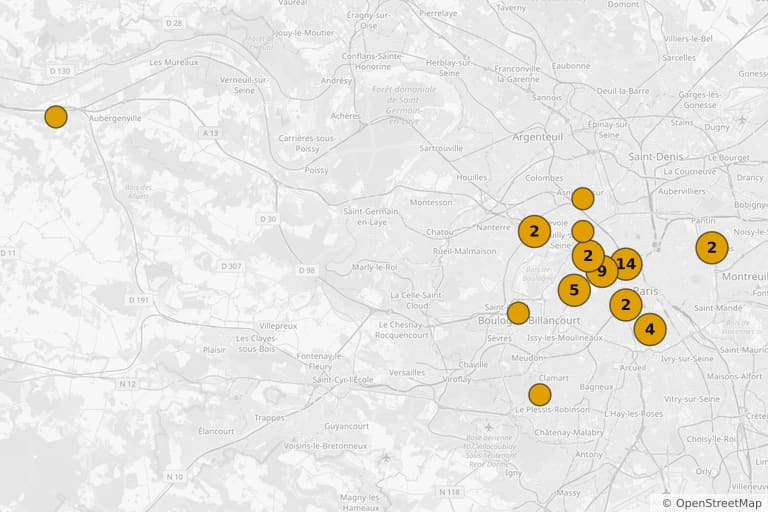The image size is (768, 512).
Task: Open the 2 cluster just above the 4 marker
Action: (x=625, y=305)
